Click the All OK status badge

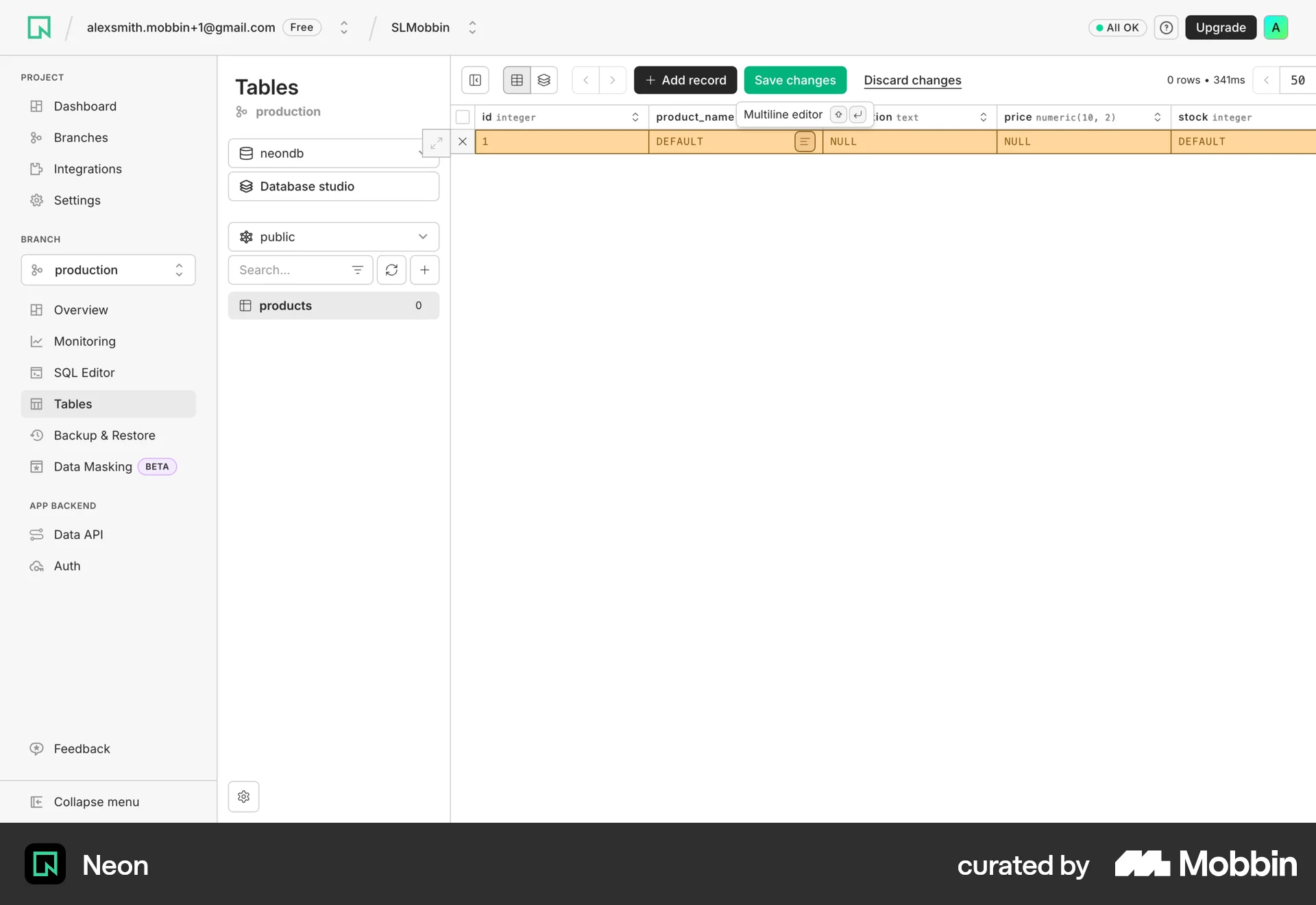pos(1117,27)
